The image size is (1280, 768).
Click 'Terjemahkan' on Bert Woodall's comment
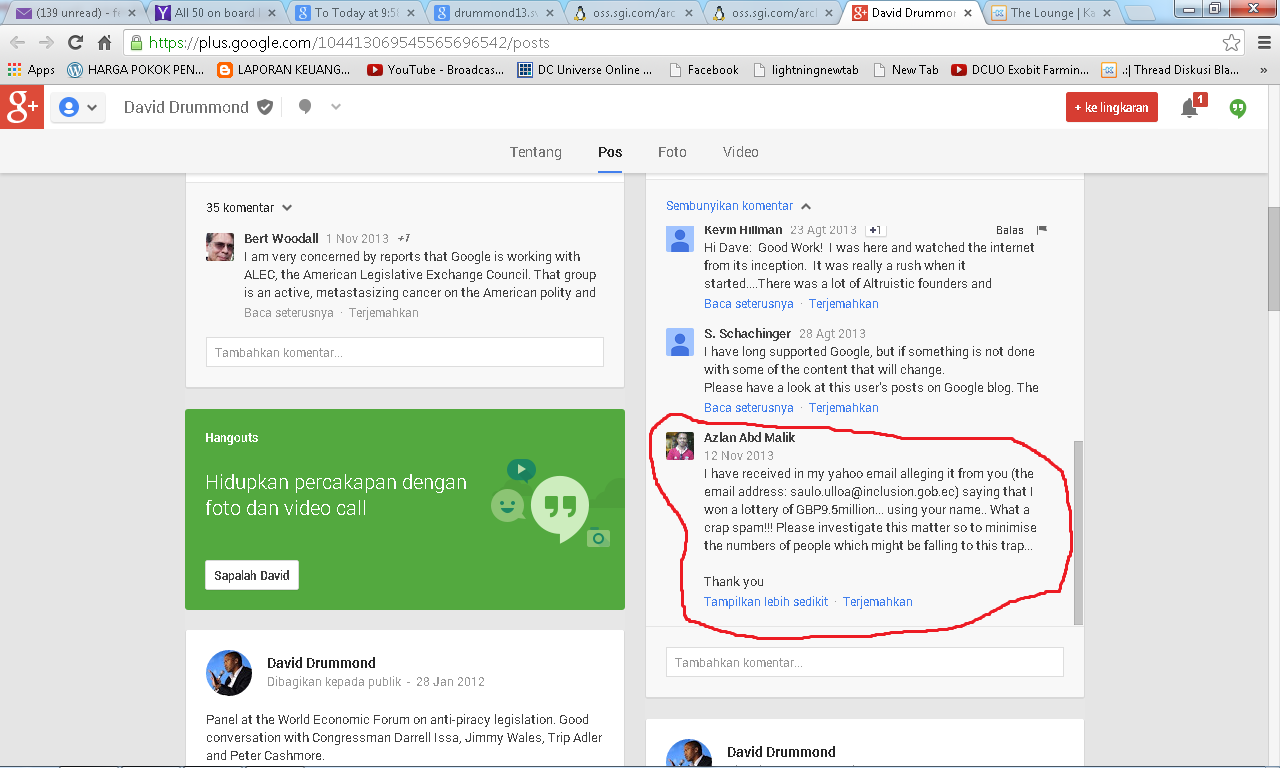pos(384,313)
